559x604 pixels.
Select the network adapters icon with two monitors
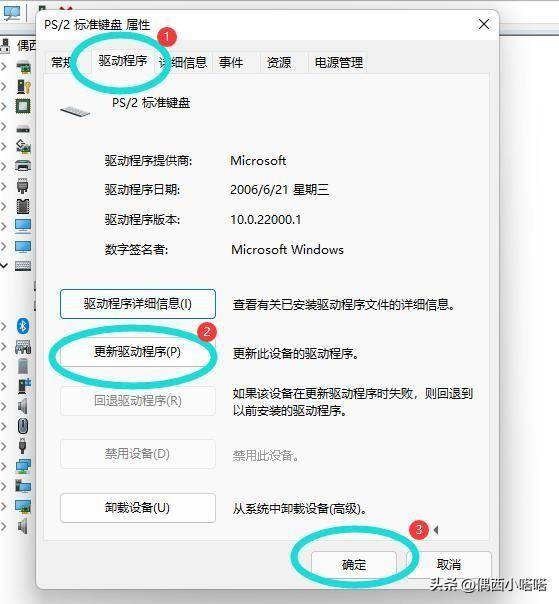23,466
